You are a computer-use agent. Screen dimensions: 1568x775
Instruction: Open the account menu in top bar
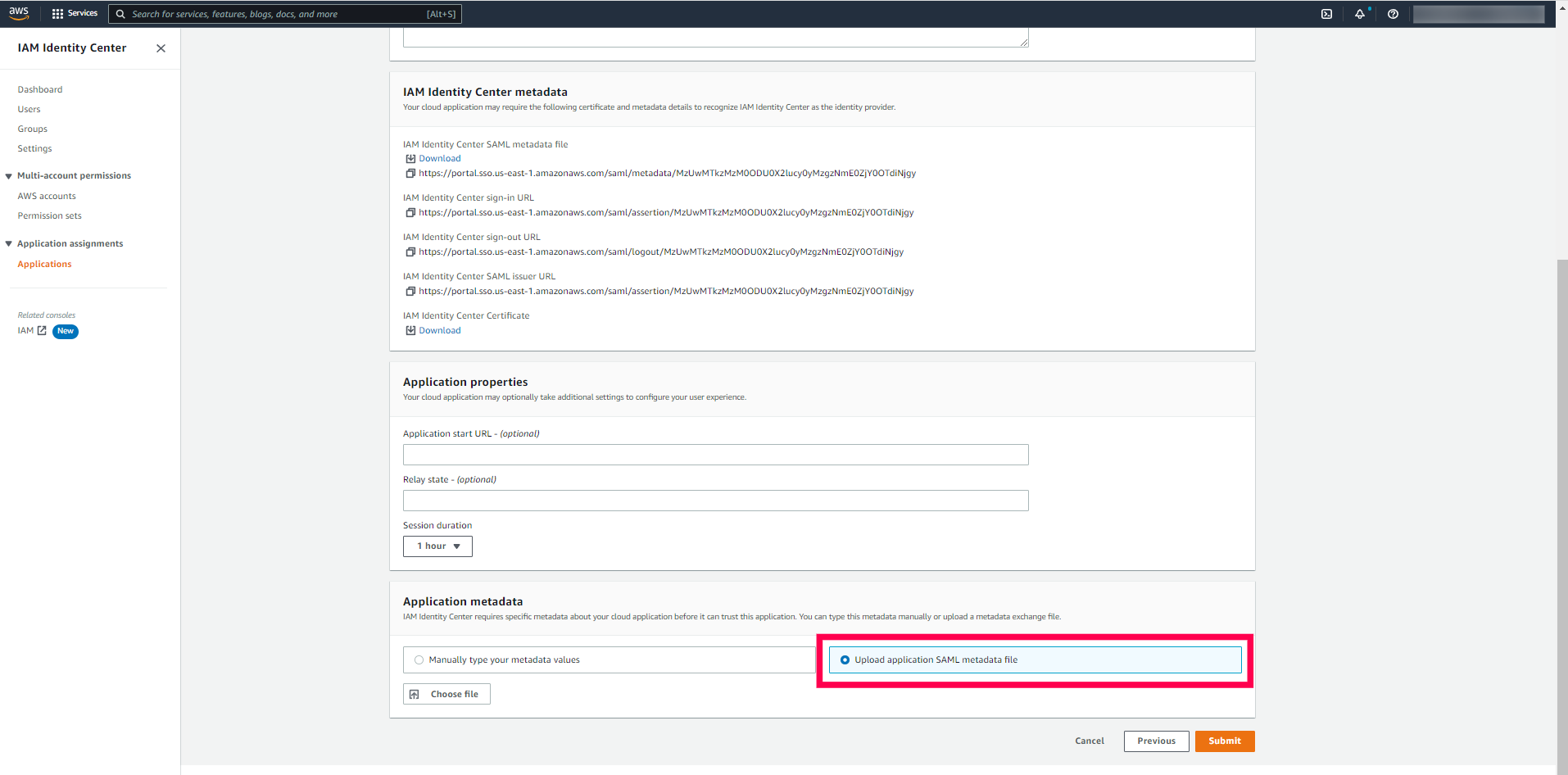(1478, 14)
